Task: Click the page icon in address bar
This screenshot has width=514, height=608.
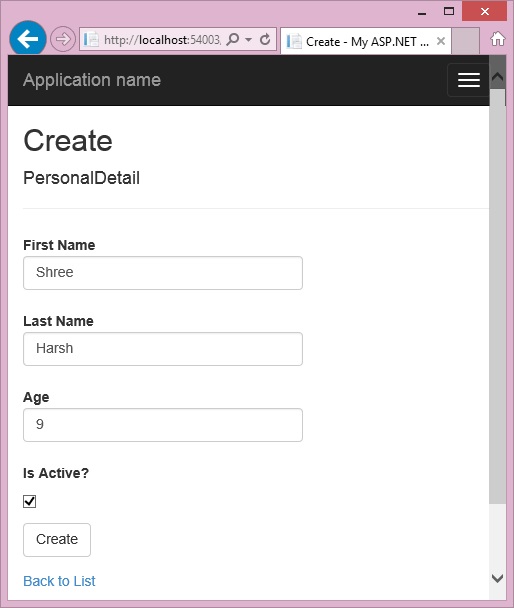Action: click(x=91, y=39)
